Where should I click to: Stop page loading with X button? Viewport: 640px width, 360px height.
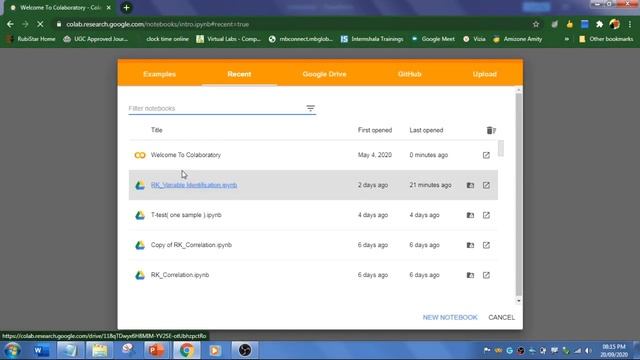point(40,24)
